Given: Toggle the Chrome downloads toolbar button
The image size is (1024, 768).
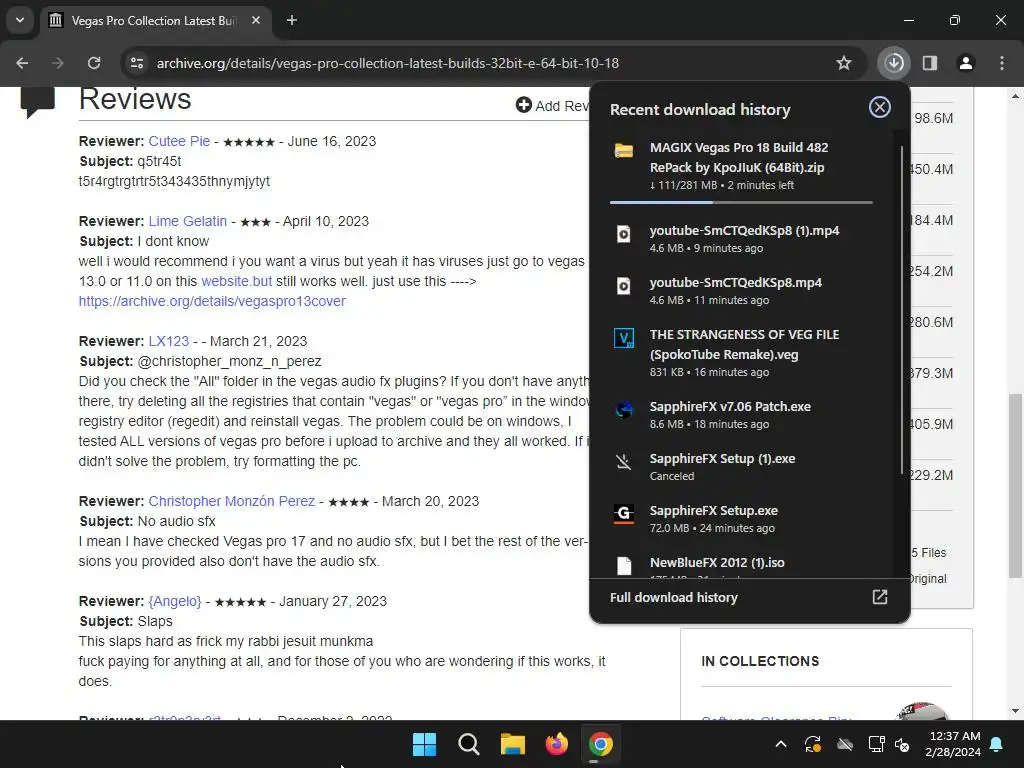Looking at the screenshot, I should click(894, 63).
